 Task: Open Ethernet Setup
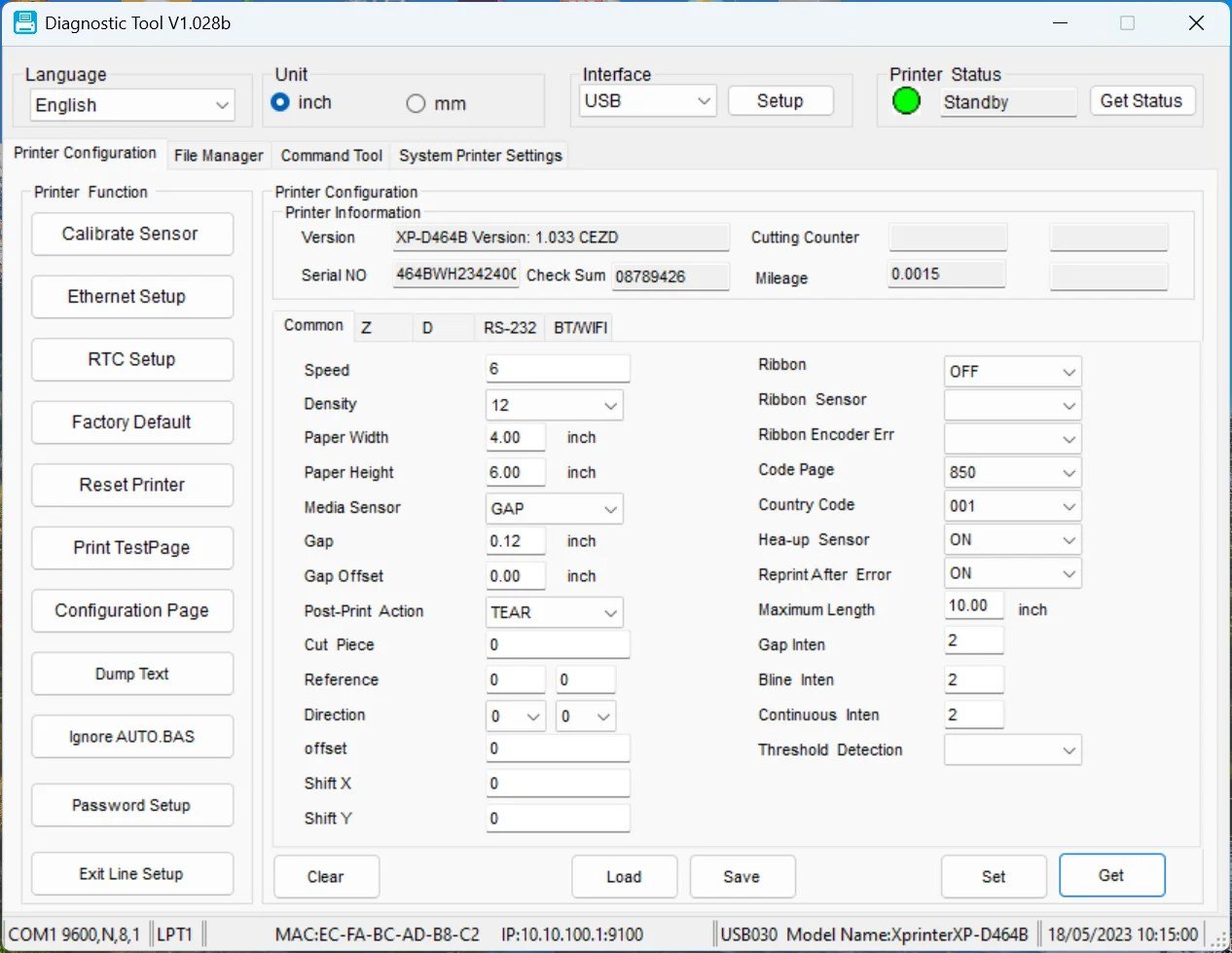tap(131, 297)
